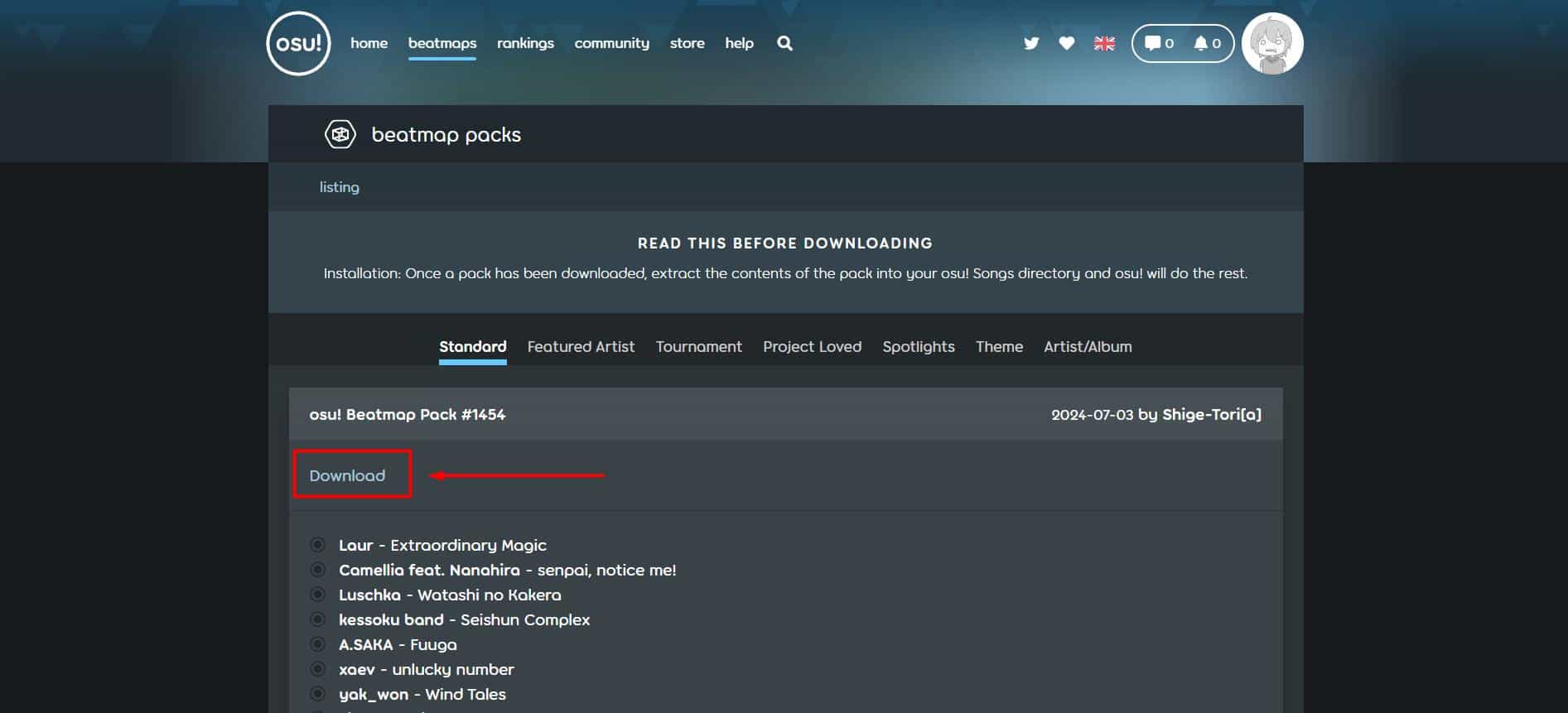The image size is (1568, 713).
Task: Click the circle beside xaev - unlucky number
Action: tap(317, 669)
